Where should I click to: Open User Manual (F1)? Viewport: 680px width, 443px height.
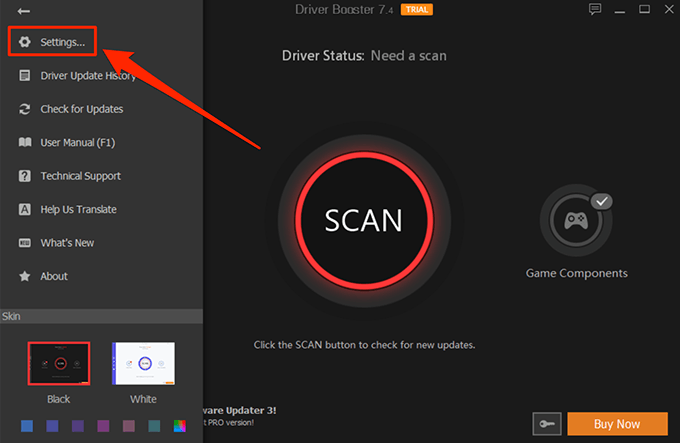78,143
